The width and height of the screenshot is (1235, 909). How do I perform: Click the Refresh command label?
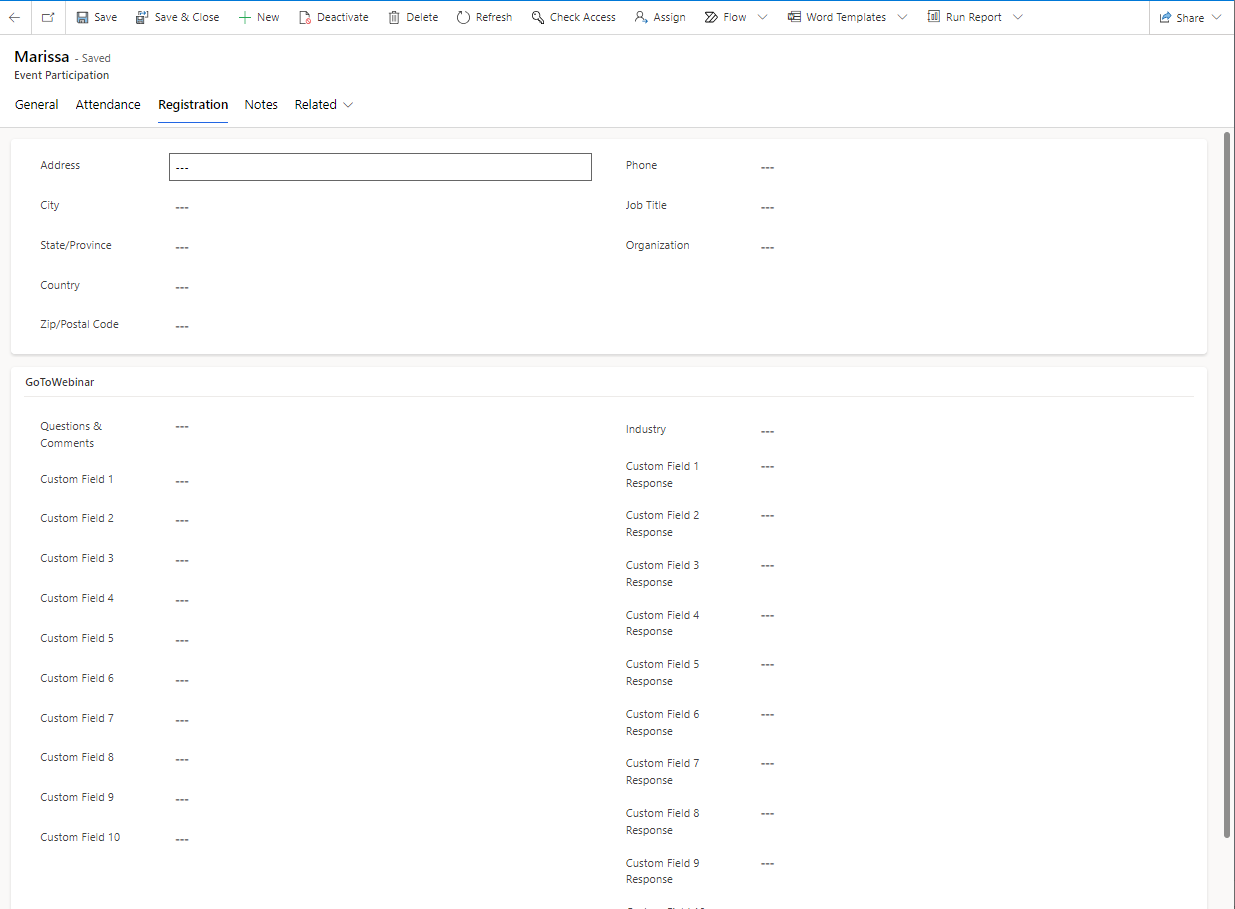[494, 17]
